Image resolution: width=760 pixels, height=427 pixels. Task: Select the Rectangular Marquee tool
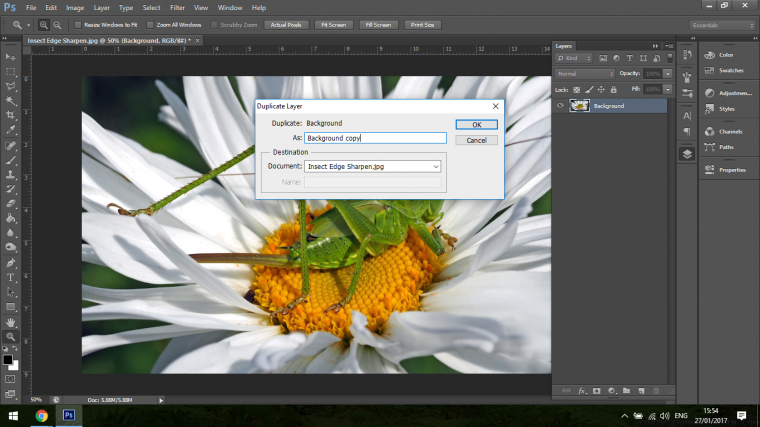click(10, 72)
